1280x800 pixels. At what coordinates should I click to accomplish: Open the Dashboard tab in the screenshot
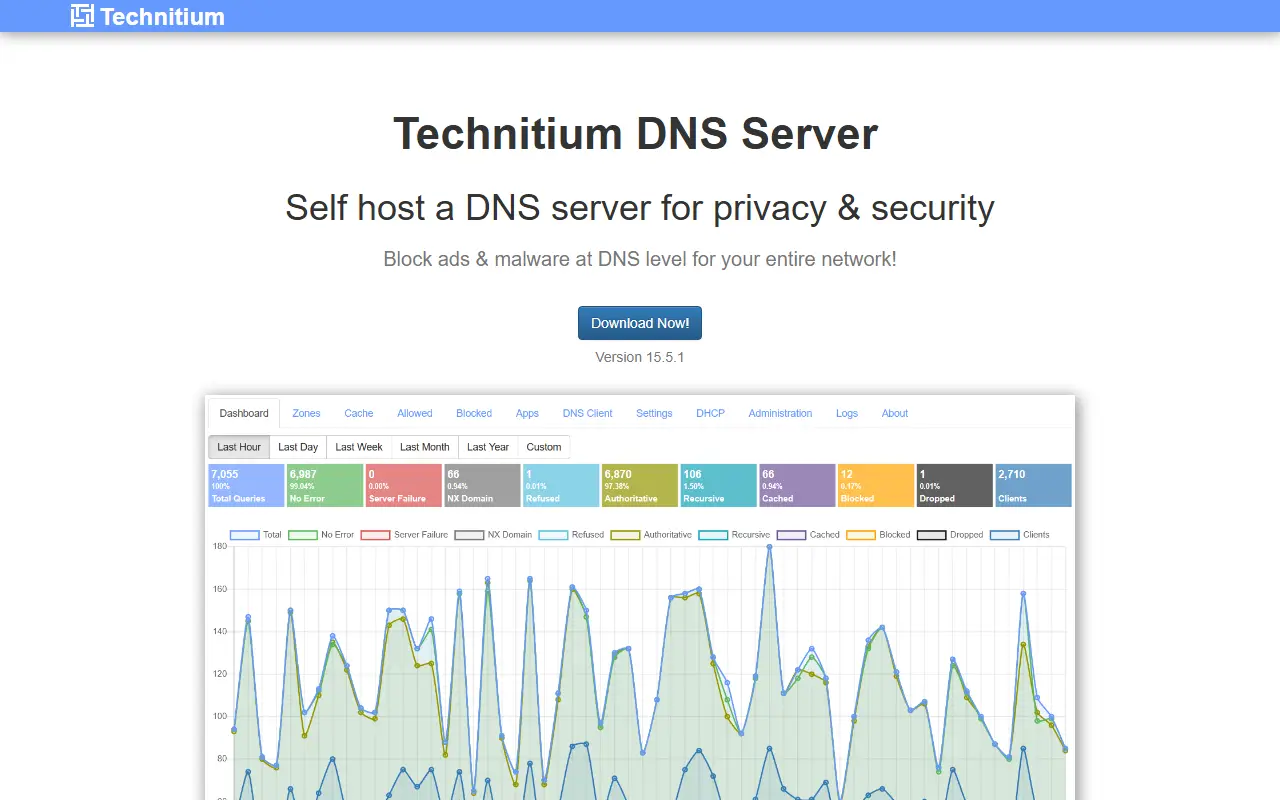point(244,413)
